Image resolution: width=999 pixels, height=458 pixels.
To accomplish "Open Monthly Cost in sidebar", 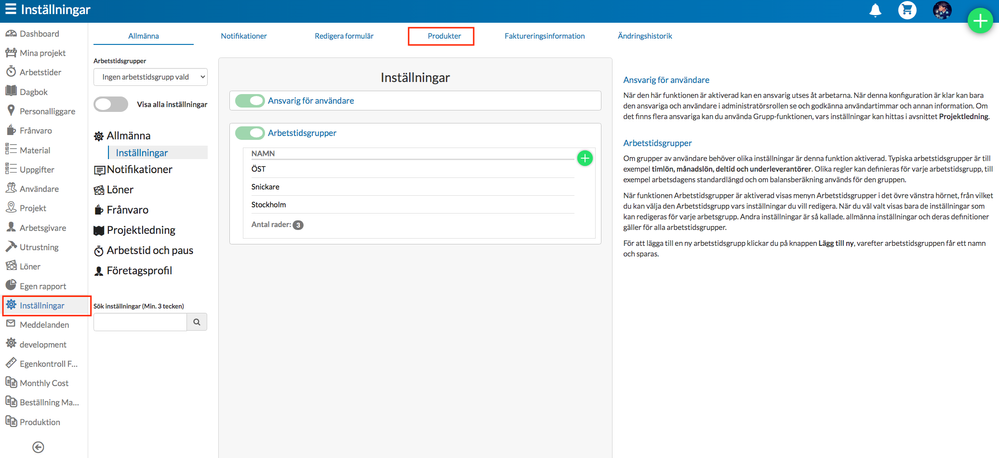I will pos(44,383).
